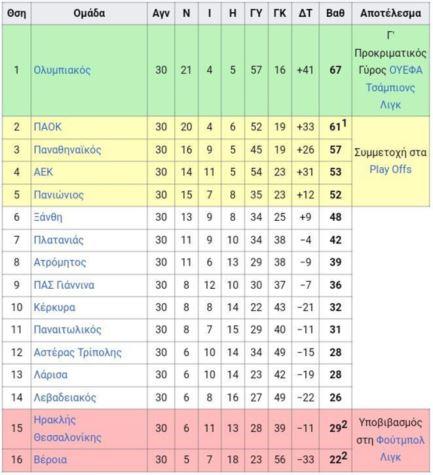Open the ΑΕΚ team page
The image size is (433, 475).
[x=43, y=172]
